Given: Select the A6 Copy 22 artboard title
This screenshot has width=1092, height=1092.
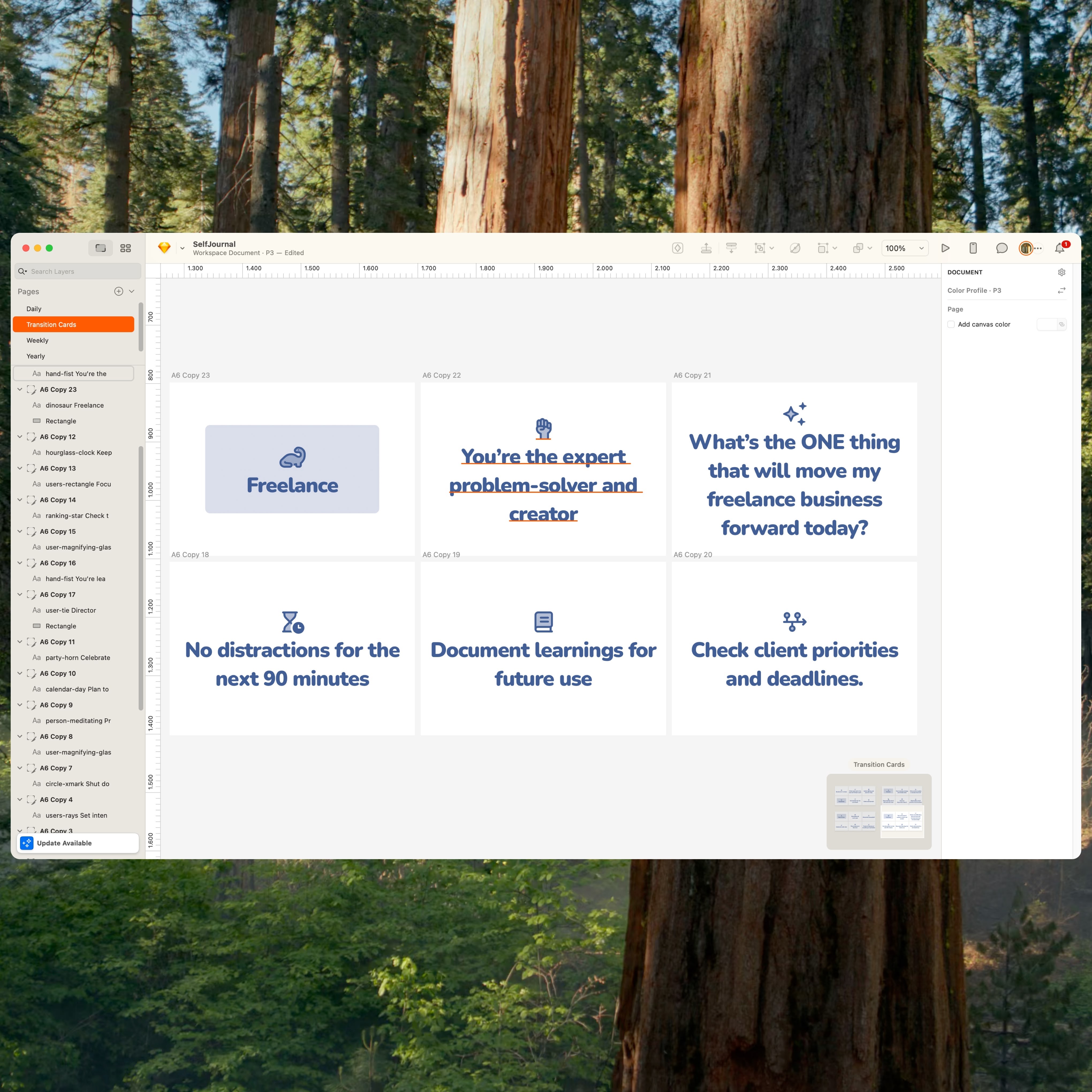Looking at the screenshot, I should (x=441, y=375).
